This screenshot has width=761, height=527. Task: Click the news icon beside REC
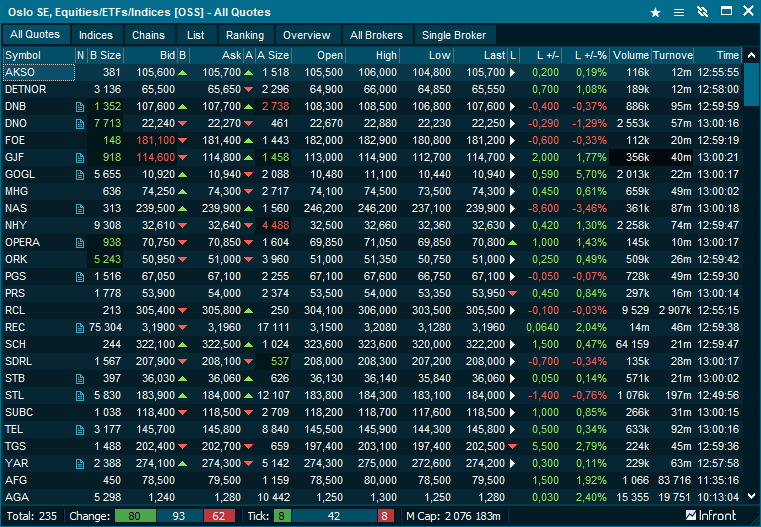click(80, 328)
